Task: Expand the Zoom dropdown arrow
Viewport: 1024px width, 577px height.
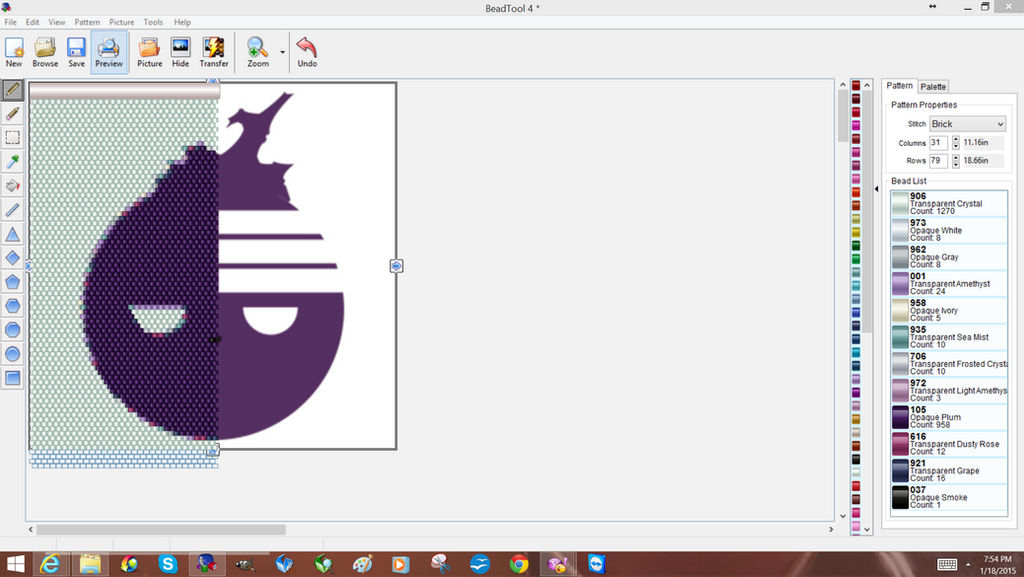Action: [283, 52]
